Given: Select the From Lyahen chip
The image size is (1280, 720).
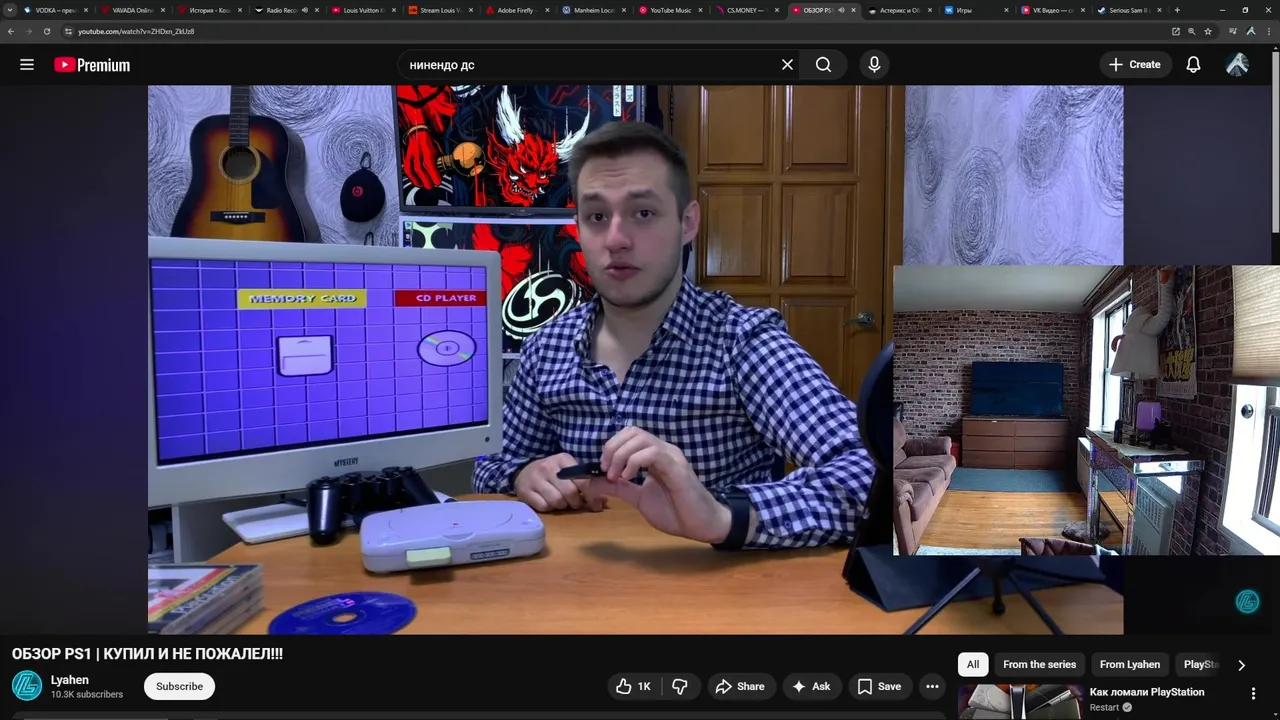Looking at the screenshot, I should tap(1130, 664).
